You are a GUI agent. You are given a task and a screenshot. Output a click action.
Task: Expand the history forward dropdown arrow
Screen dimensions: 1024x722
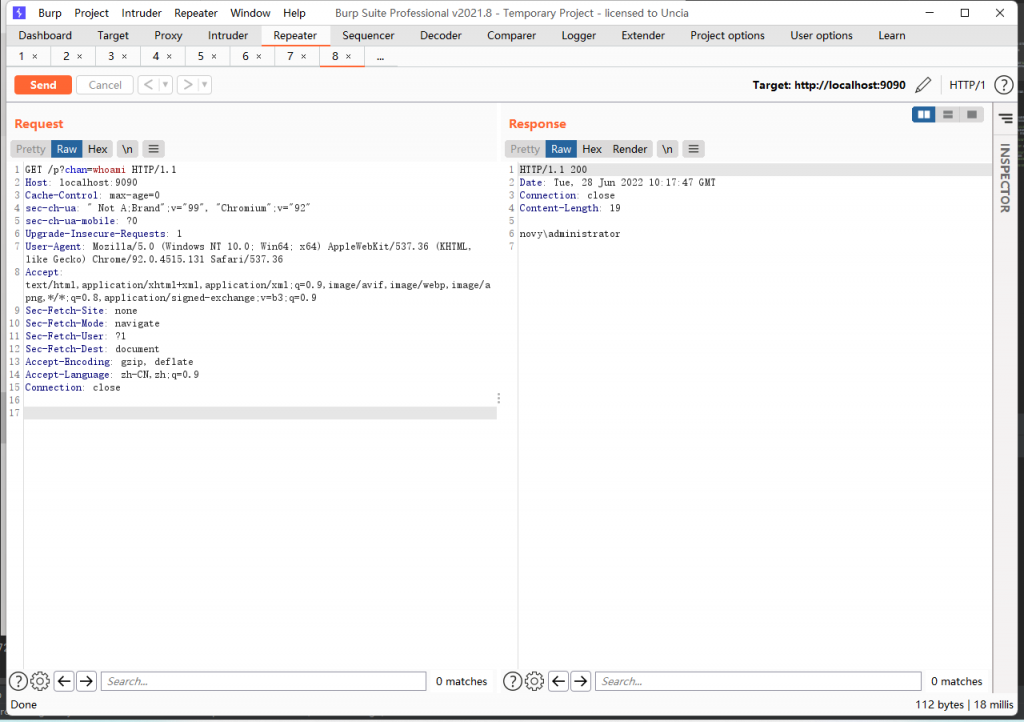(x=205, y=85)
